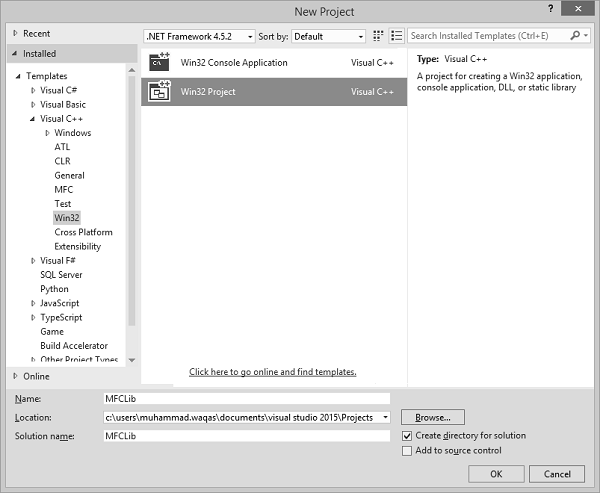600x493 pixels.
Task: Click the Solution name input field
Action: point(247,436)
